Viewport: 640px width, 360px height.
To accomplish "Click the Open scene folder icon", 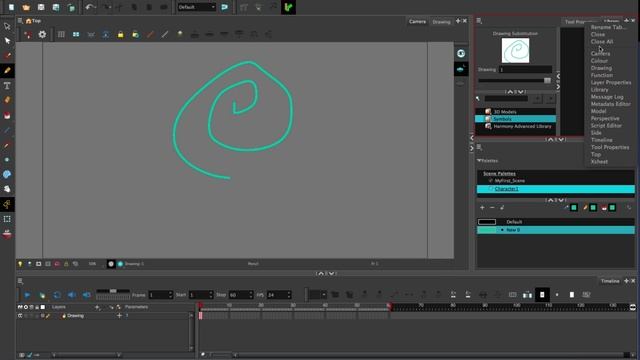I will (26, 7).
